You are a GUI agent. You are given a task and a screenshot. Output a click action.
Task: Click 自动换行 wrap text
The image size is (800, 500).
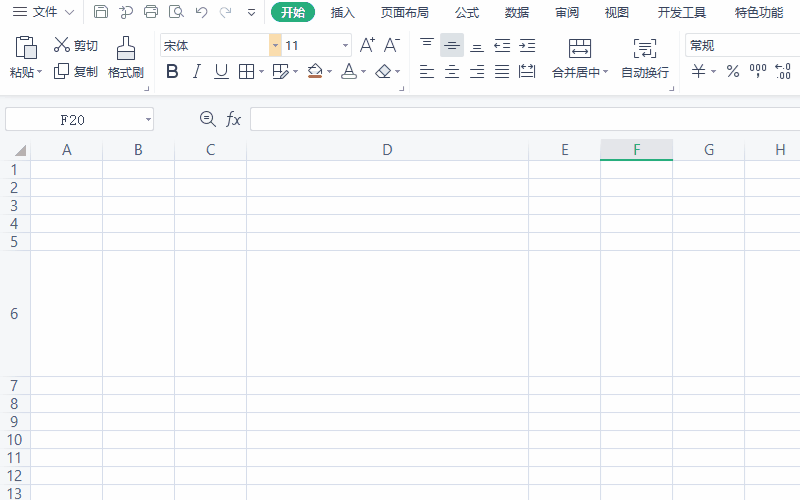coord(645,58)
